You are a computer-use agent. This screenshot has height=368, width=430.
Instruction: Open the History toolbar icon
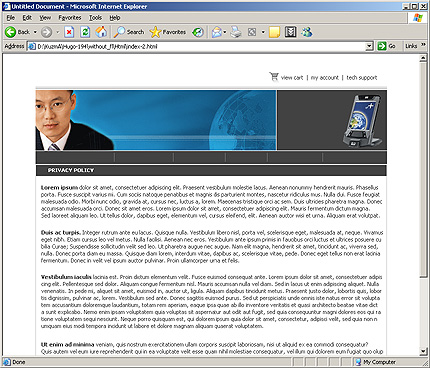tap(198, 32)
